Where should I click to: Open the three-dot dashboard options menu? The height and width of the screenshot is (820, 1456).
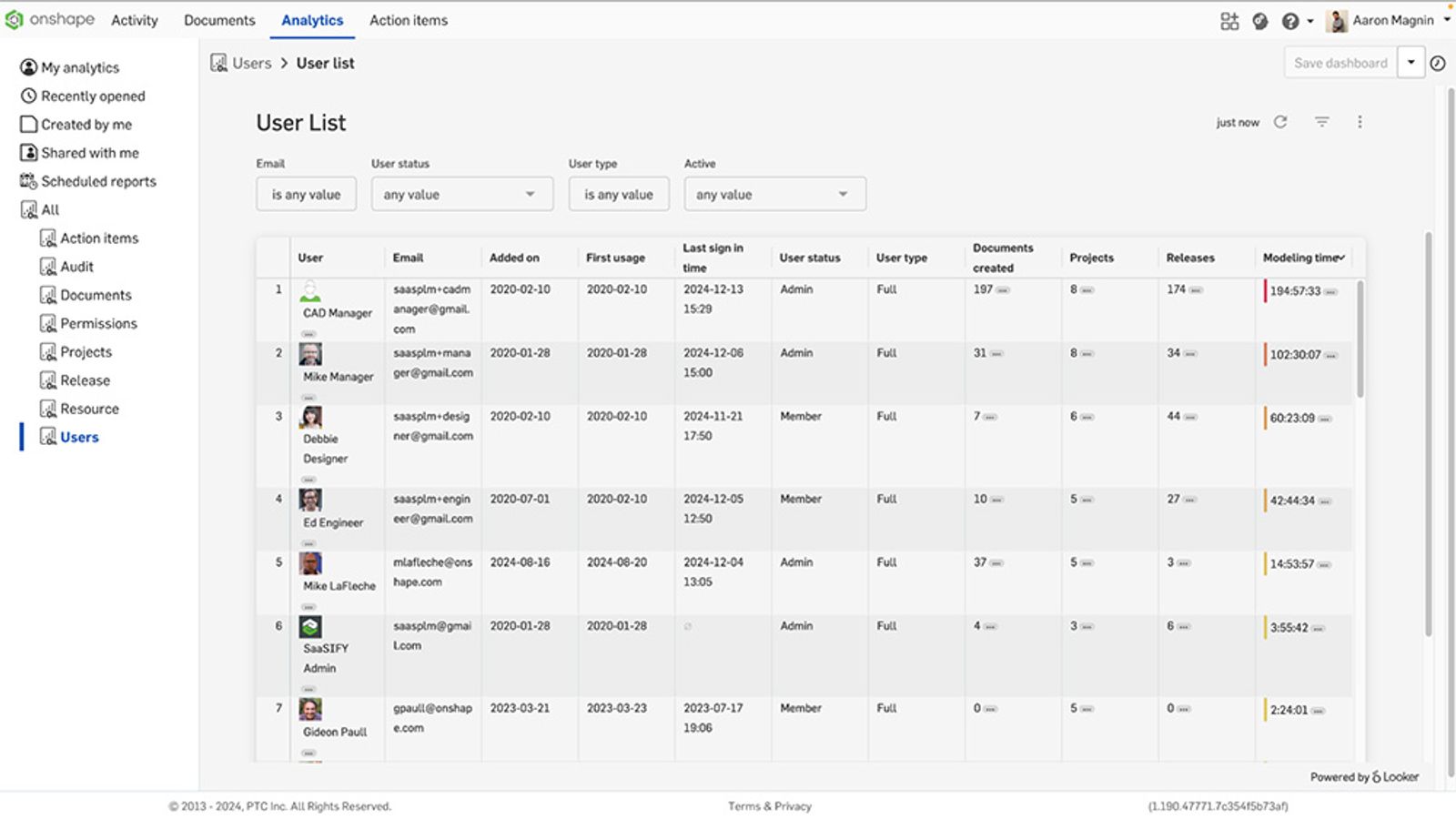tap(1360, 121)
